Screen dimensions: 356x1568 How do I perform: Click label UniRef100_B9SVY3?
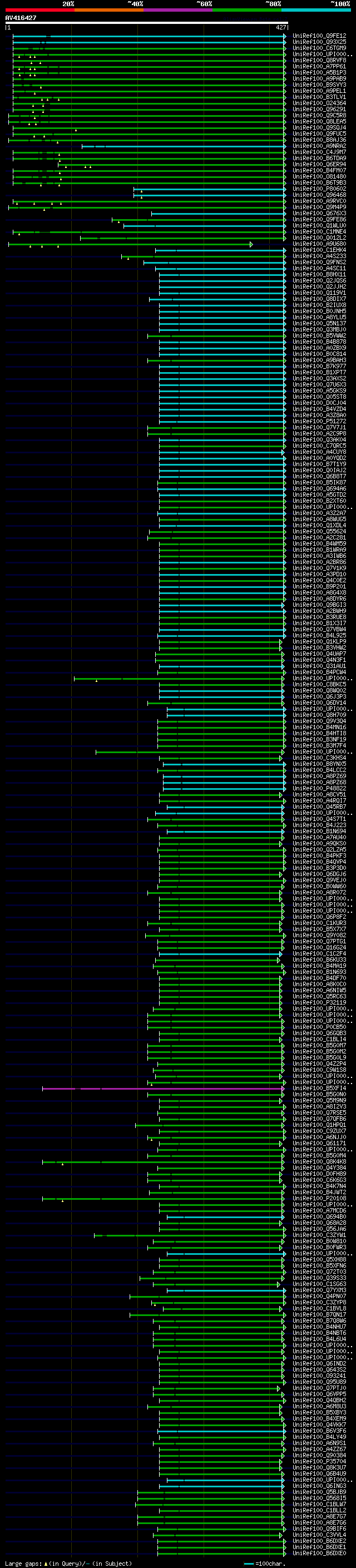click(x=319, y=85)
